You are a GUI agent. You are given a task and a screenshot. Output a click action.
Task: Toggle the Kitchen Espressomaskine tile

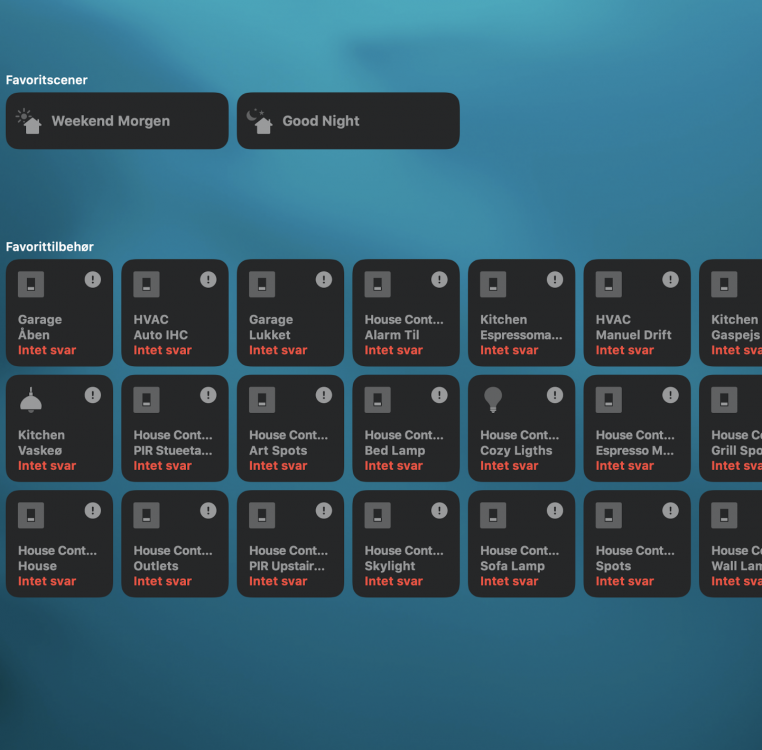coord(521,313)
